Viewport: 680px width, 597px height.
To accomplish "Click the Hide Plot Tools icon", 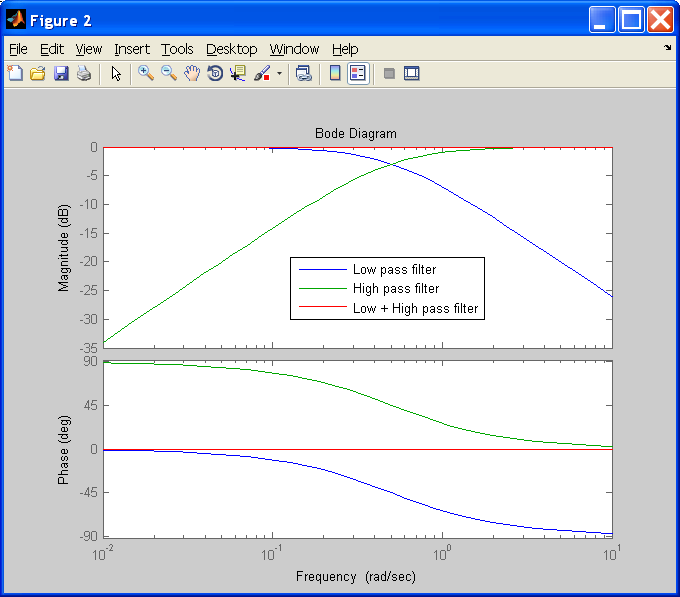I will pos(389,73).
